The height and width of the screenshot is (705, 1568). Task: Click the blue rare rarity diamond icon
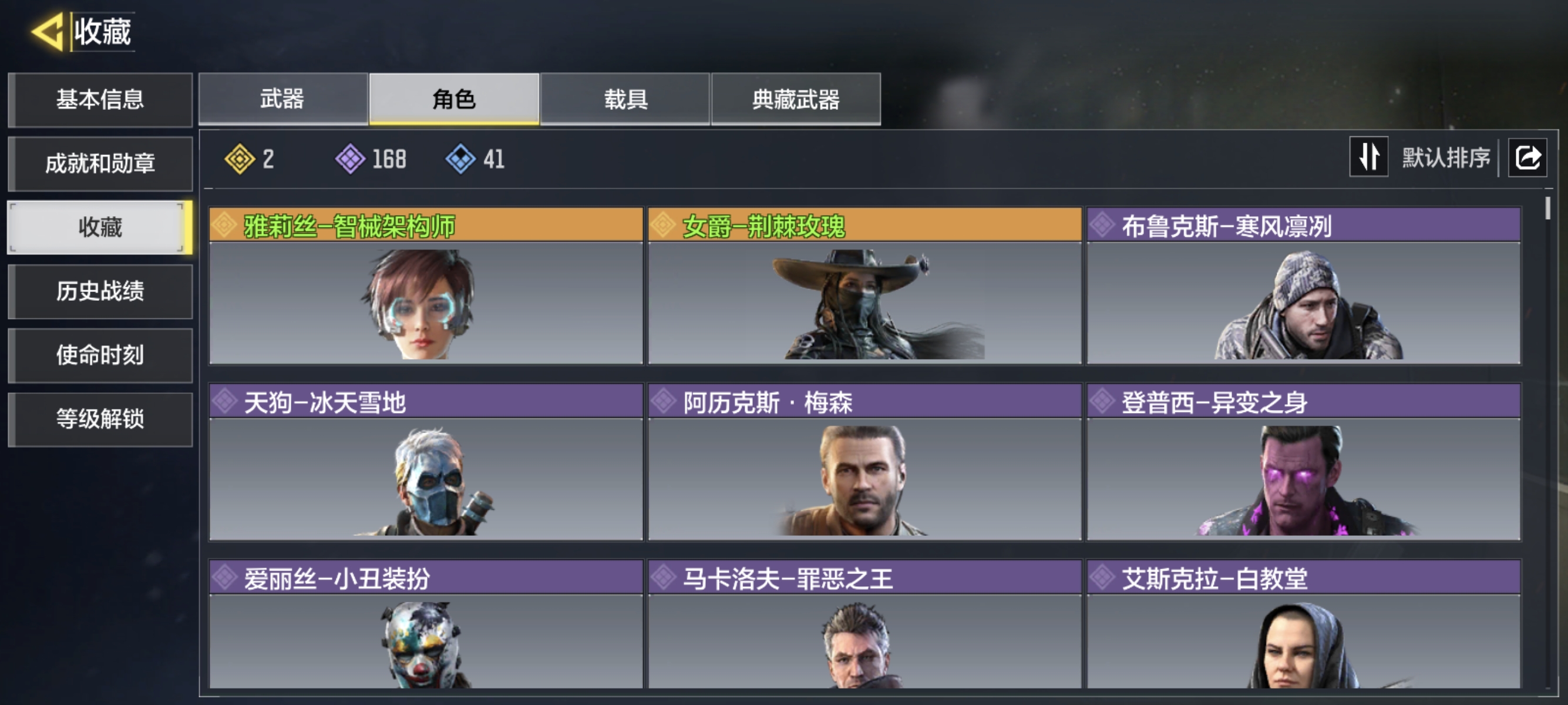(460, 159)
